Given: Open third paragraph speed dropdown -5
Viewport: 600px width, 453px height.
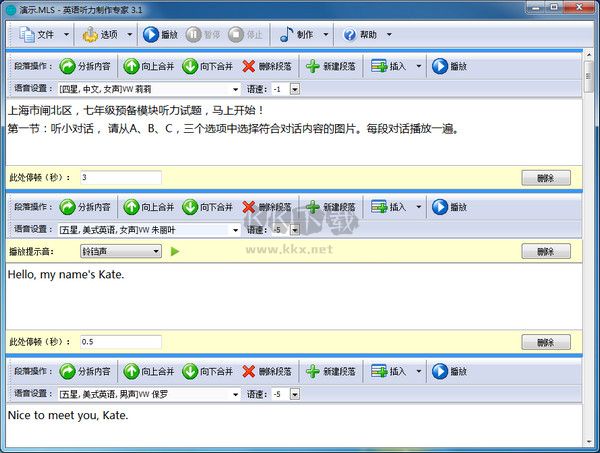Looking at the screenshot, I should 294,394.
